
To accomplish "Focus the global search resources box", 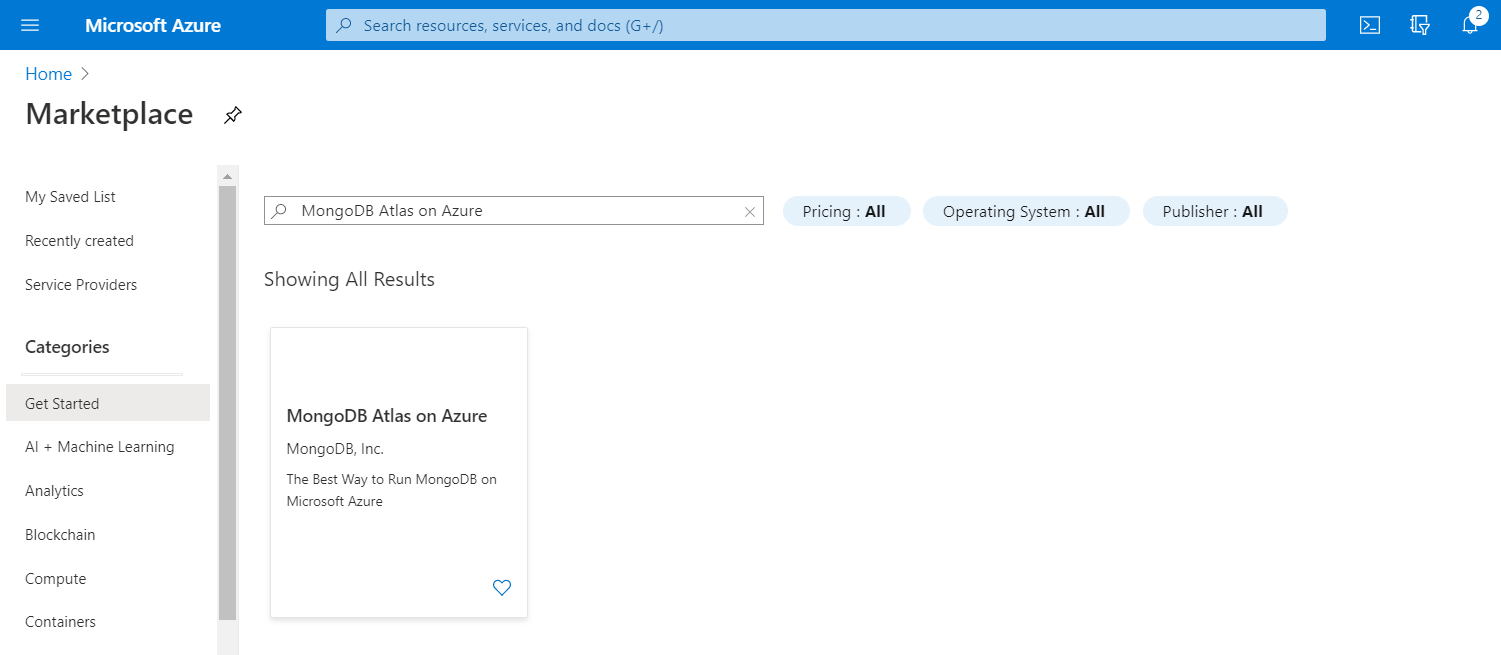I will point(825,25).
